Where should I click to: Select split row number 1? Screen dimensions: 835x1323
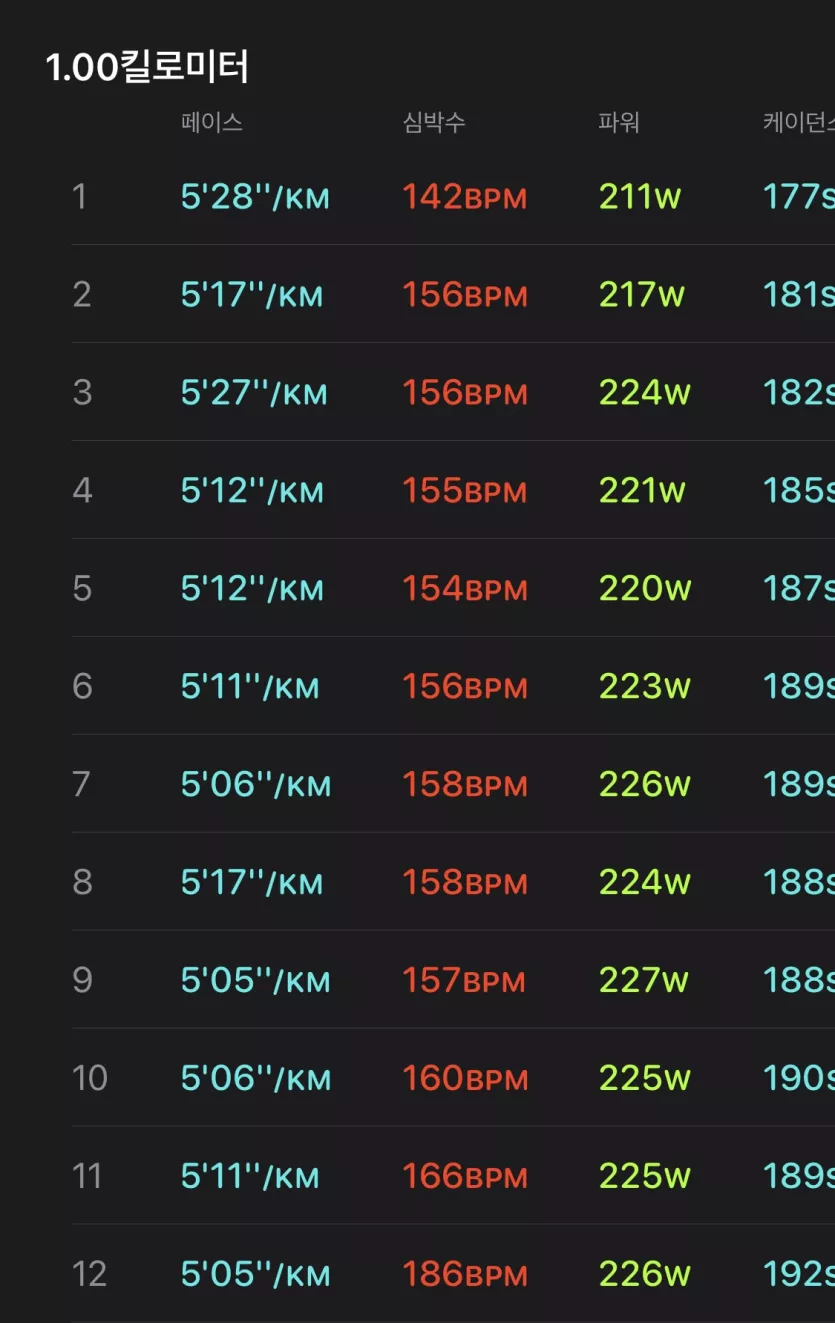click(x=80, y=197)
